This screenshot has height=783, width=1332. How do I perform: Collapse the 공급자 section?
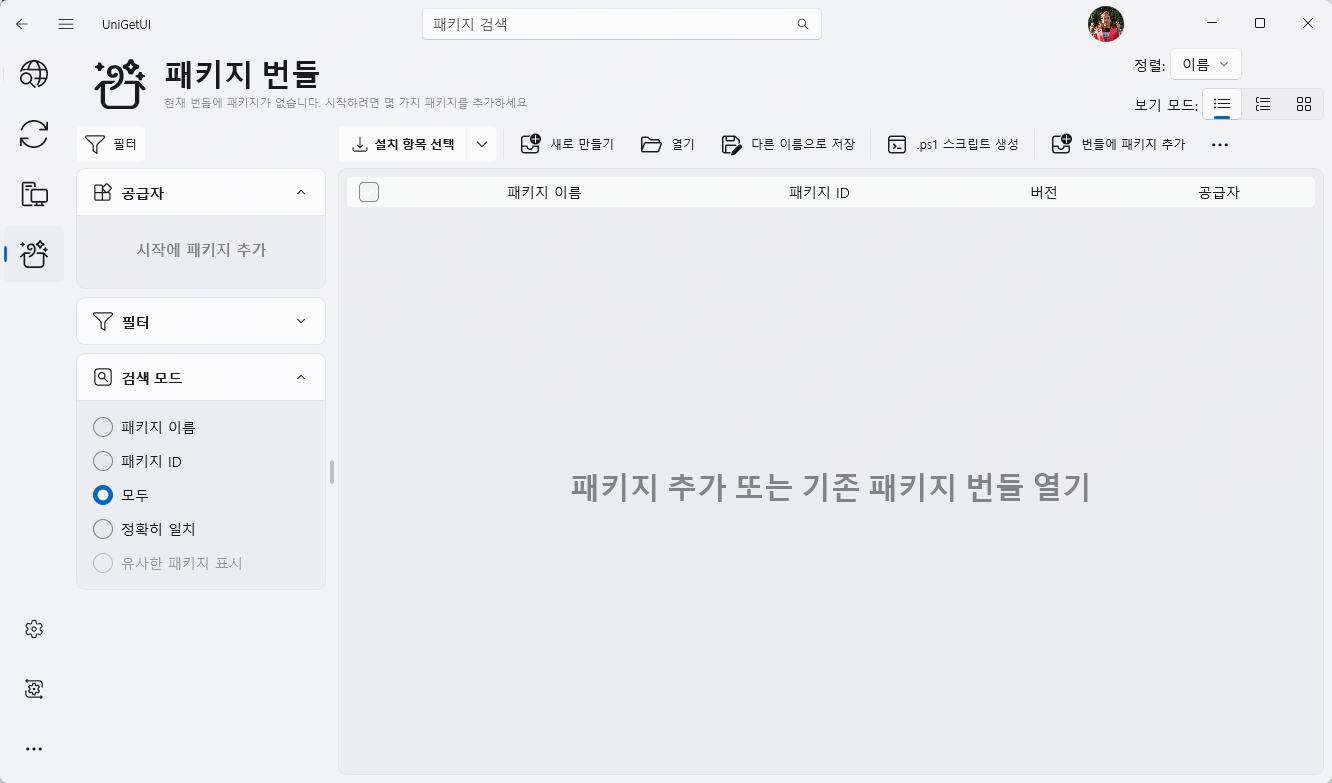tap(201, 193)
